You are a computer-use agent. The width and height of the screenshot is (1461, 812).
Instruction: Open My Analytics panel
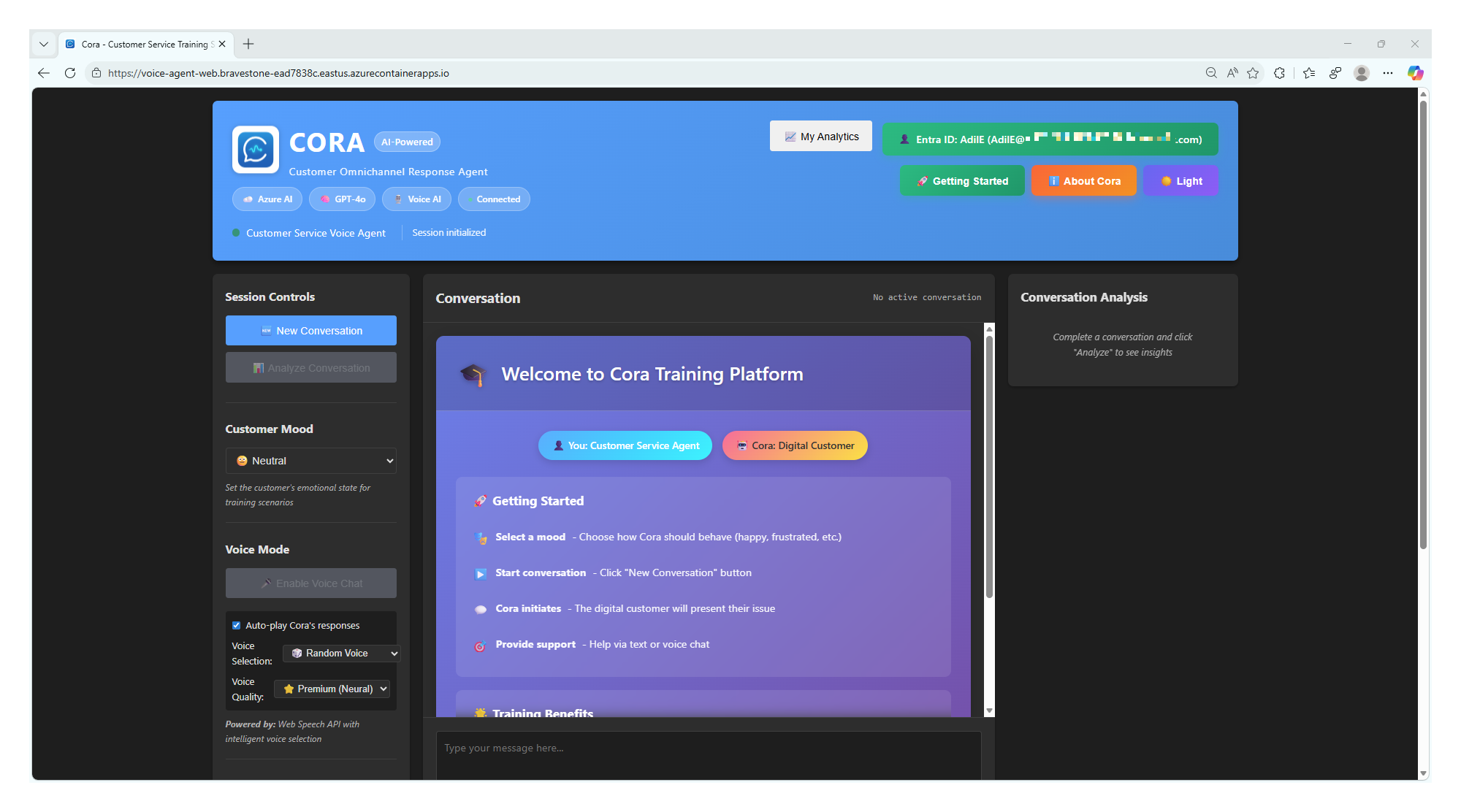820,136
